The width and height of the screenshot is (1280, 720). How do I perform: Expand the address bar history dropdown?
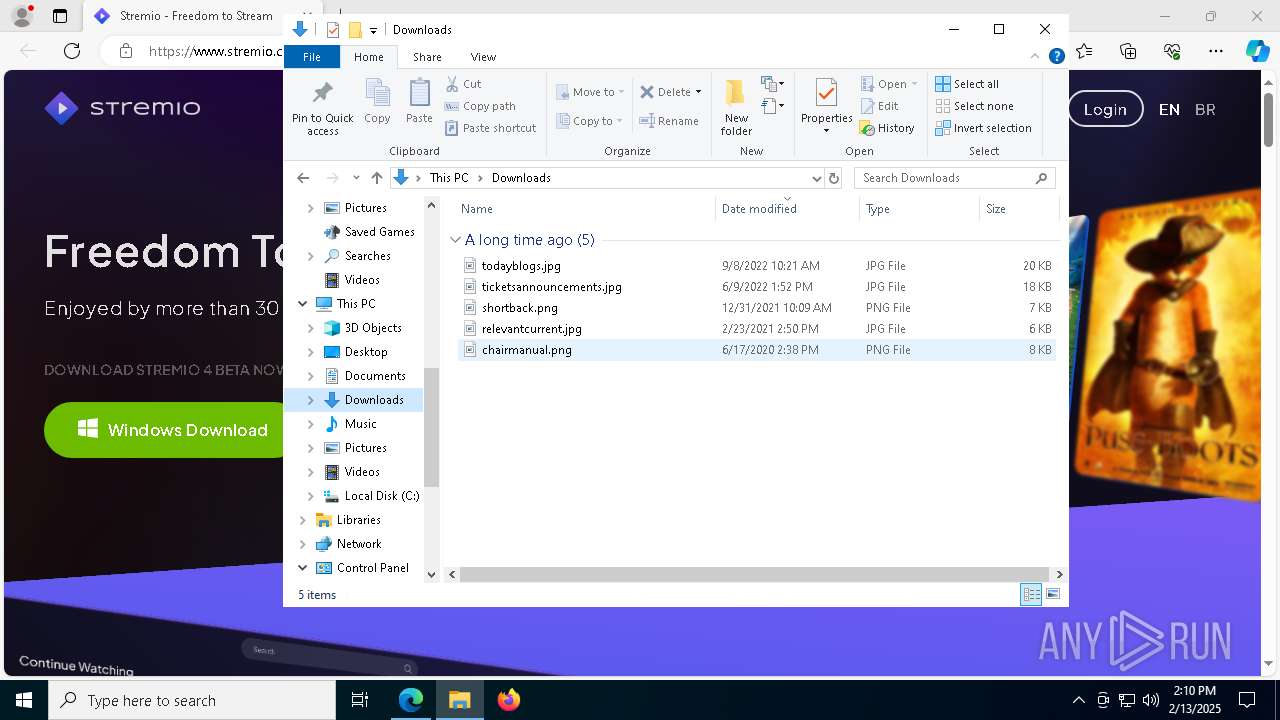(x=816, y=178)
